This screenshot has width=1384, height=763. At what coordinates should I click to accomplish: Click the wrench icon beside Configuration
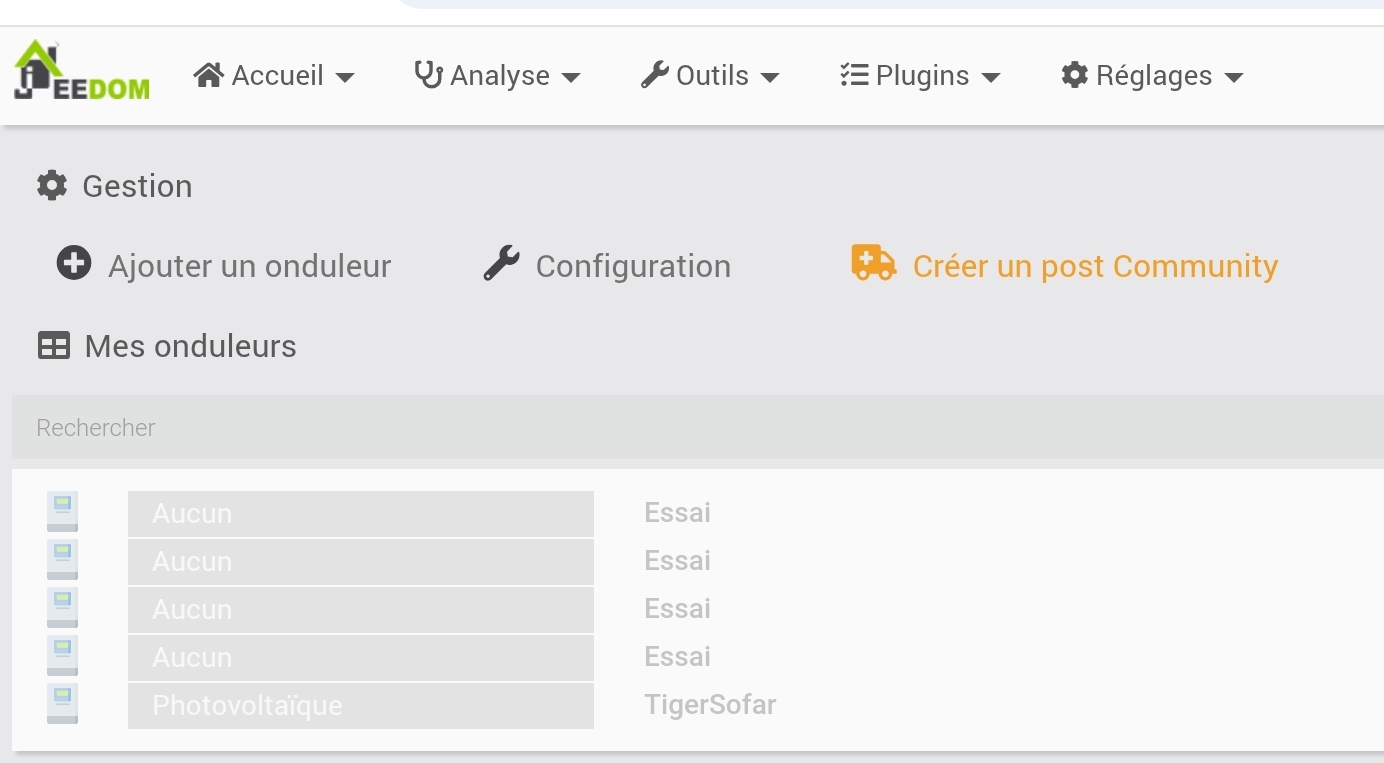[501, 263]
